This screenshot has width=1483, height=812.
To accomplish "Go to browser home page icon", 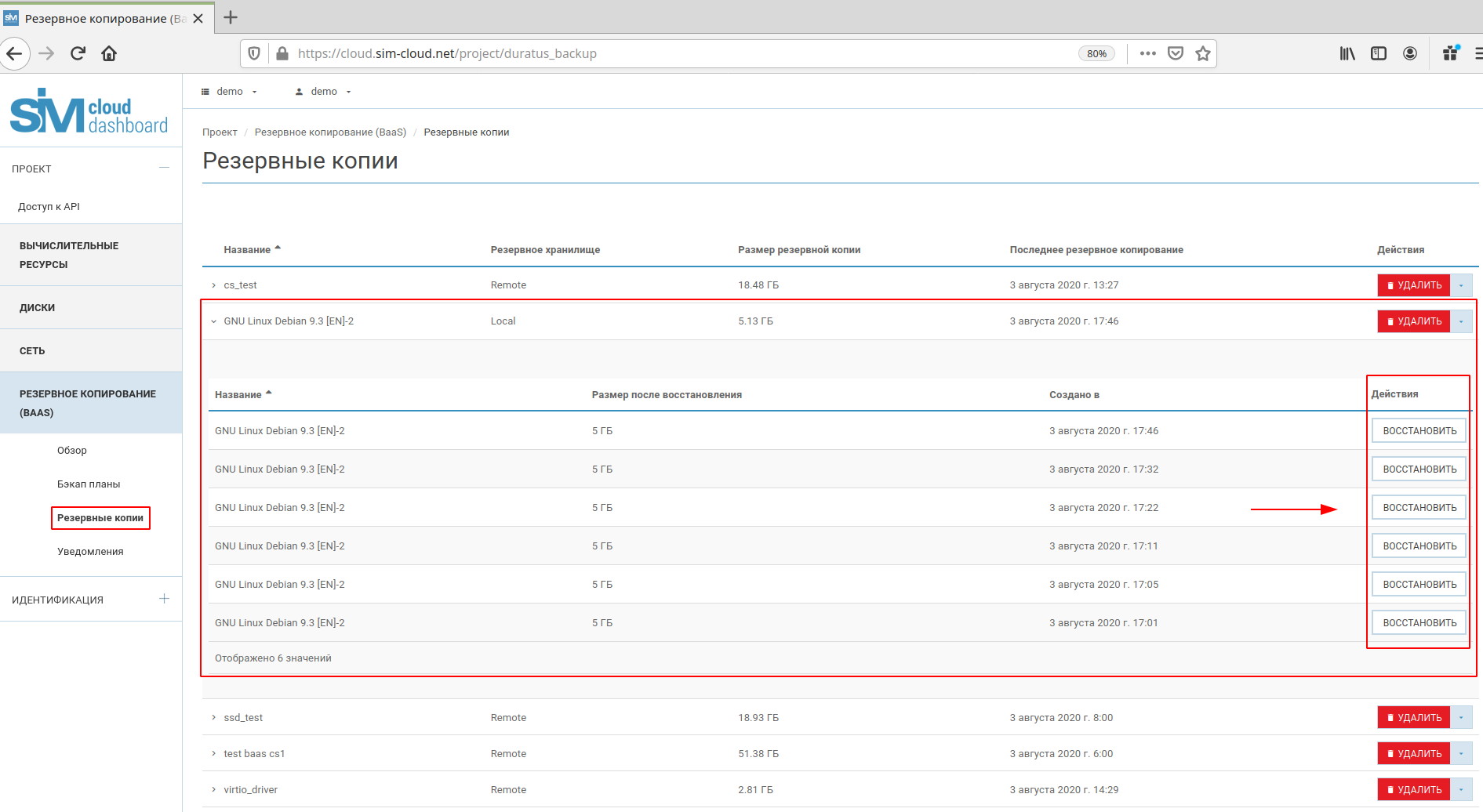I will click(109, 53).
